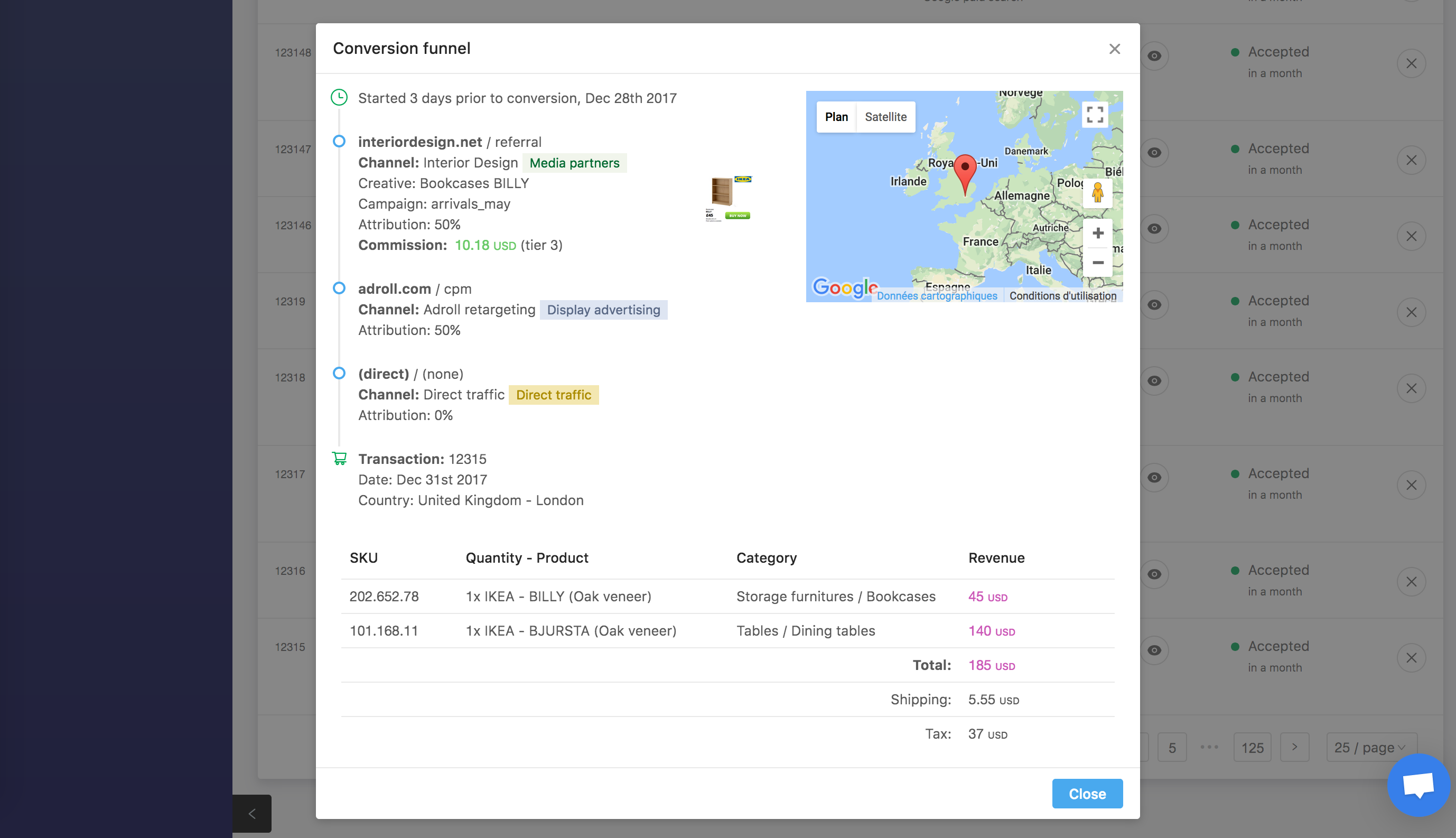This screenshot has height=838, width=1456.
Task: Collapse the sidebar with left chevron
Action: [251, 814]
